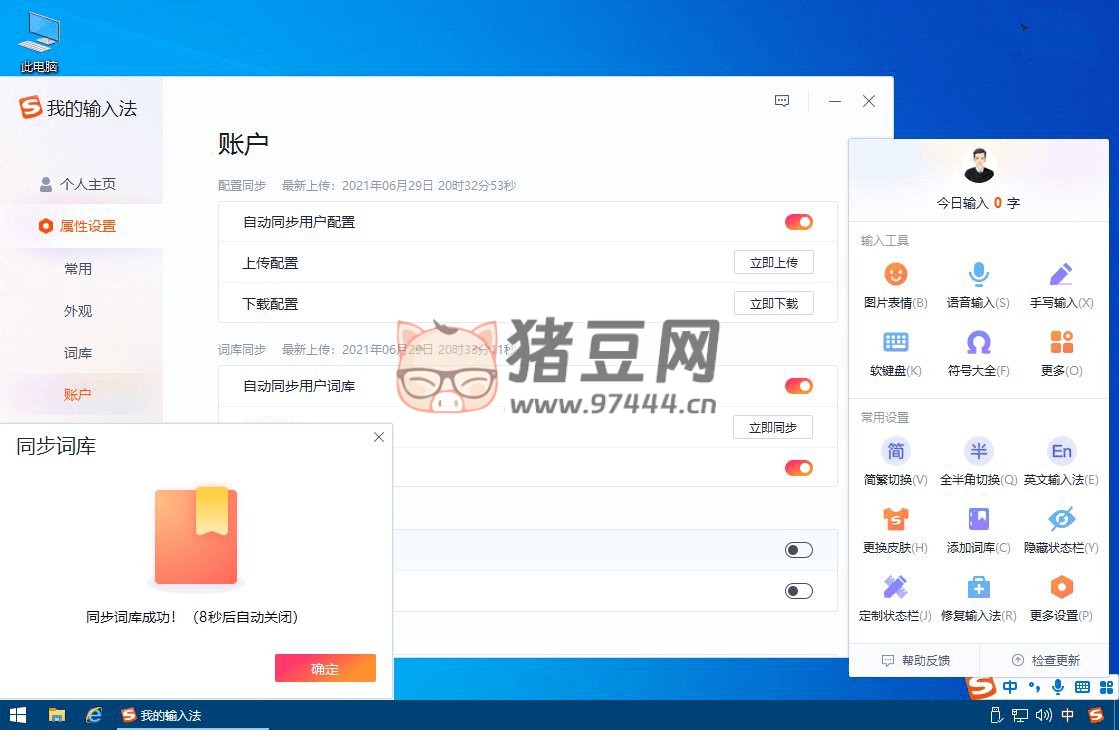Click 立即同步 button
Screen dimensions: 1119x730
click(773, 427)
